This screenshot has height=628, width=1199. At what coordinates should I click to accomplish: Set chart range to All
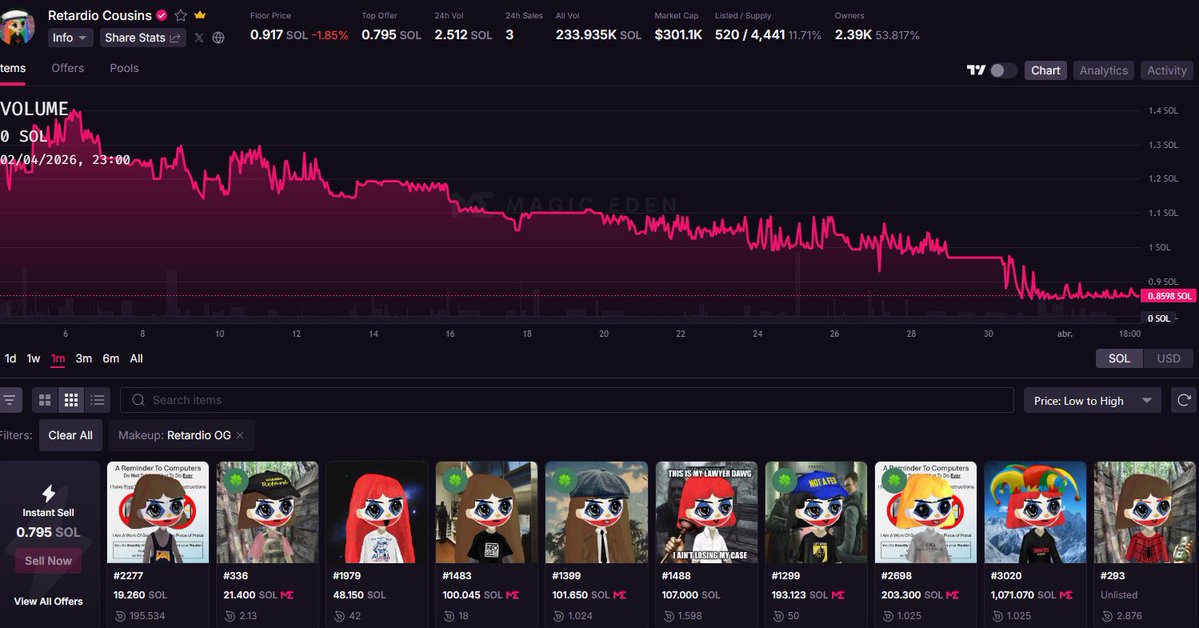136,359
